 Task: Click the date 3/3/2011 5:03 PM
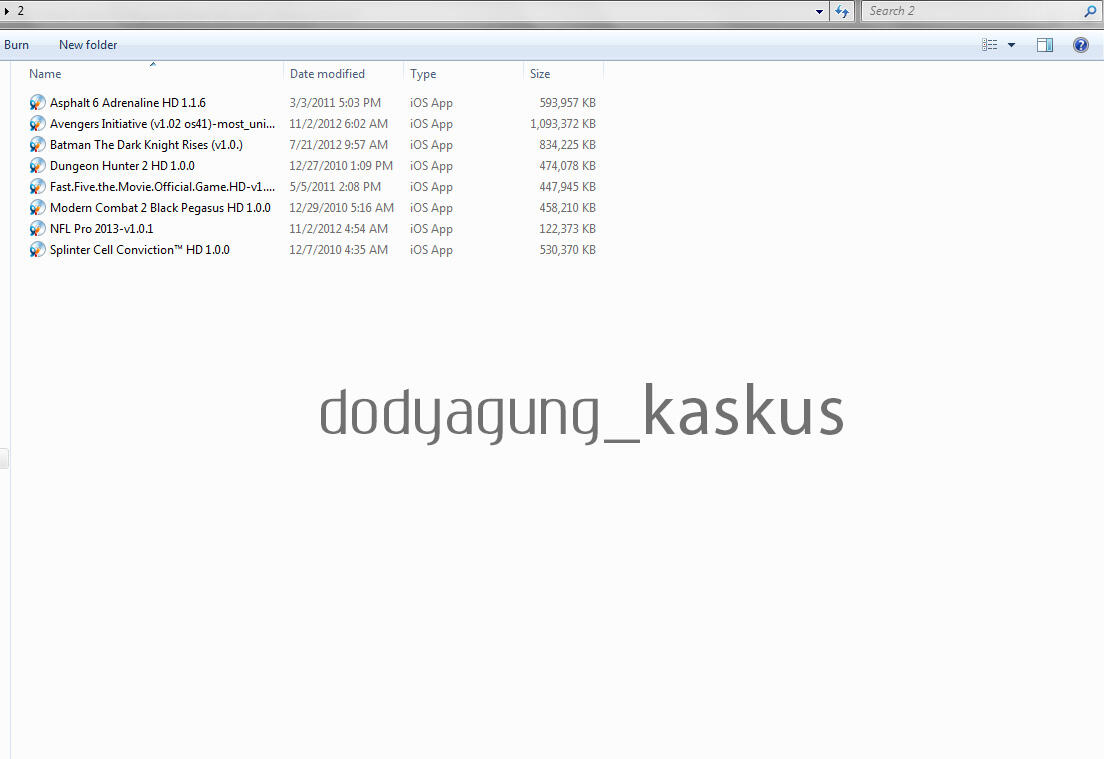tap(335, 103)
